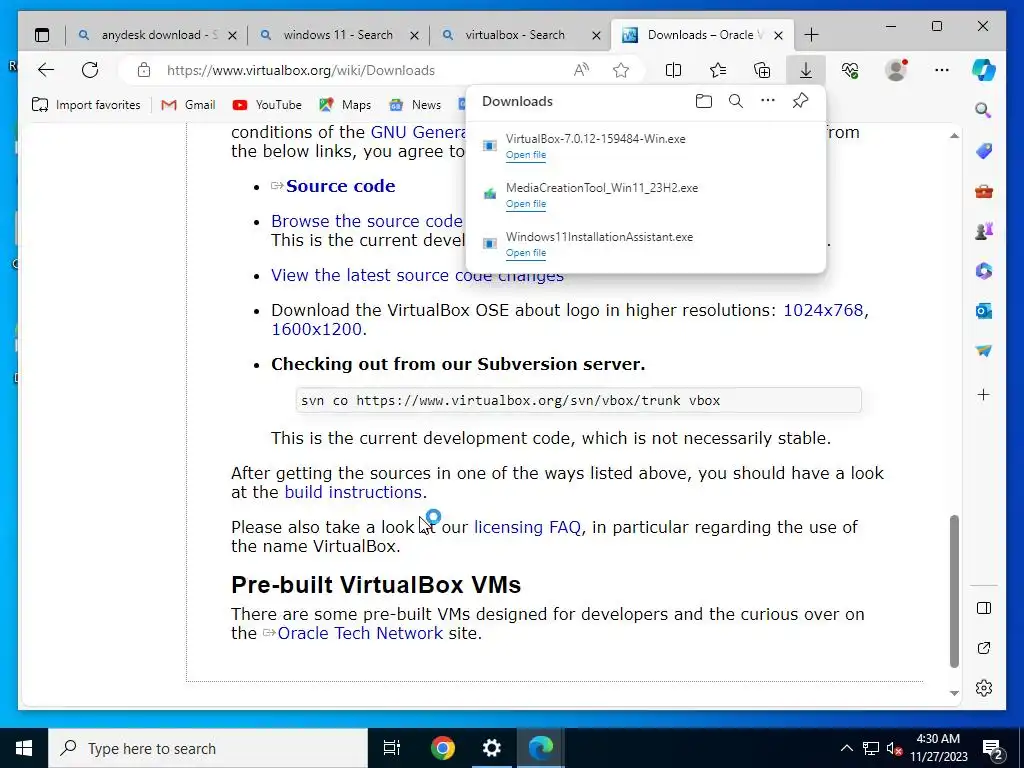Open the Collections icon
This screenshot has width=1024, height=768.
point(762,70)
